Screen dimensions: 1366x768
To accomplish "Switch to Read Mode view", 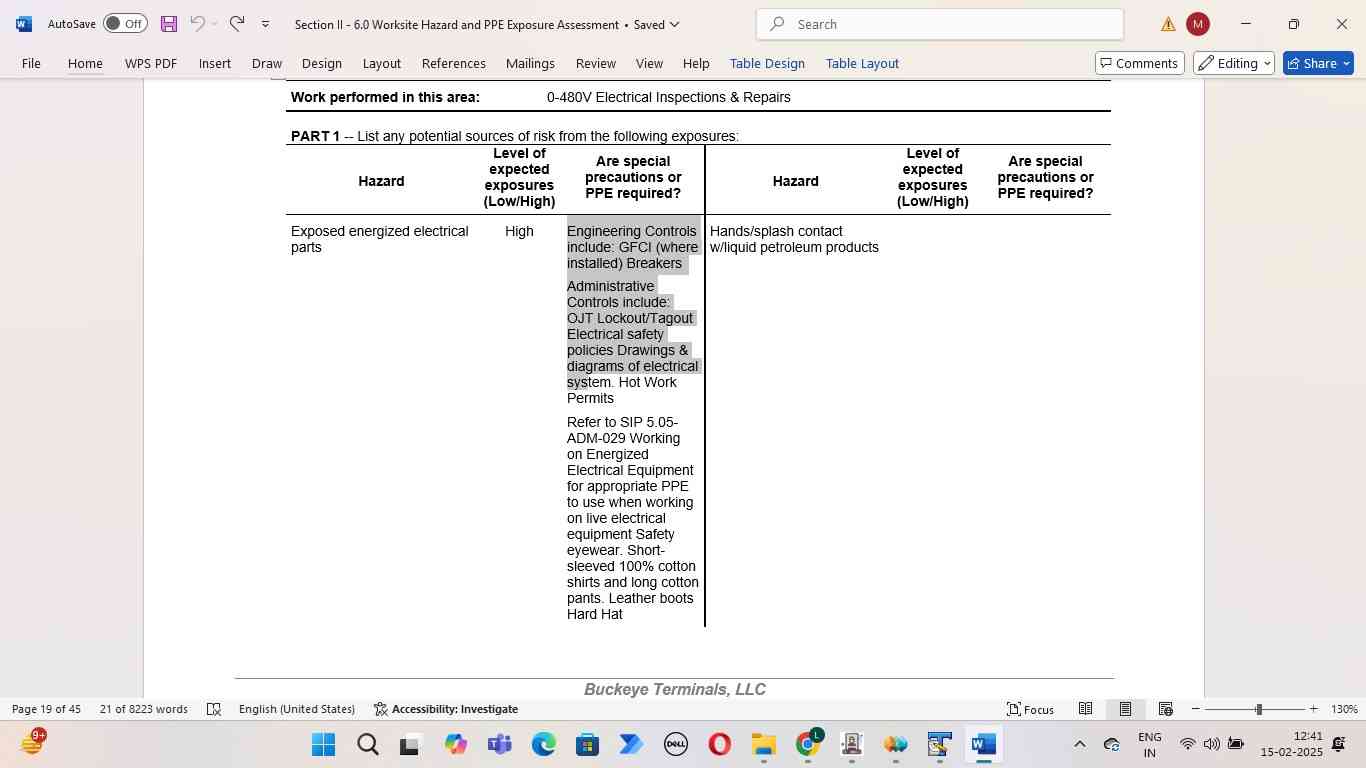I will point(1085,709).
